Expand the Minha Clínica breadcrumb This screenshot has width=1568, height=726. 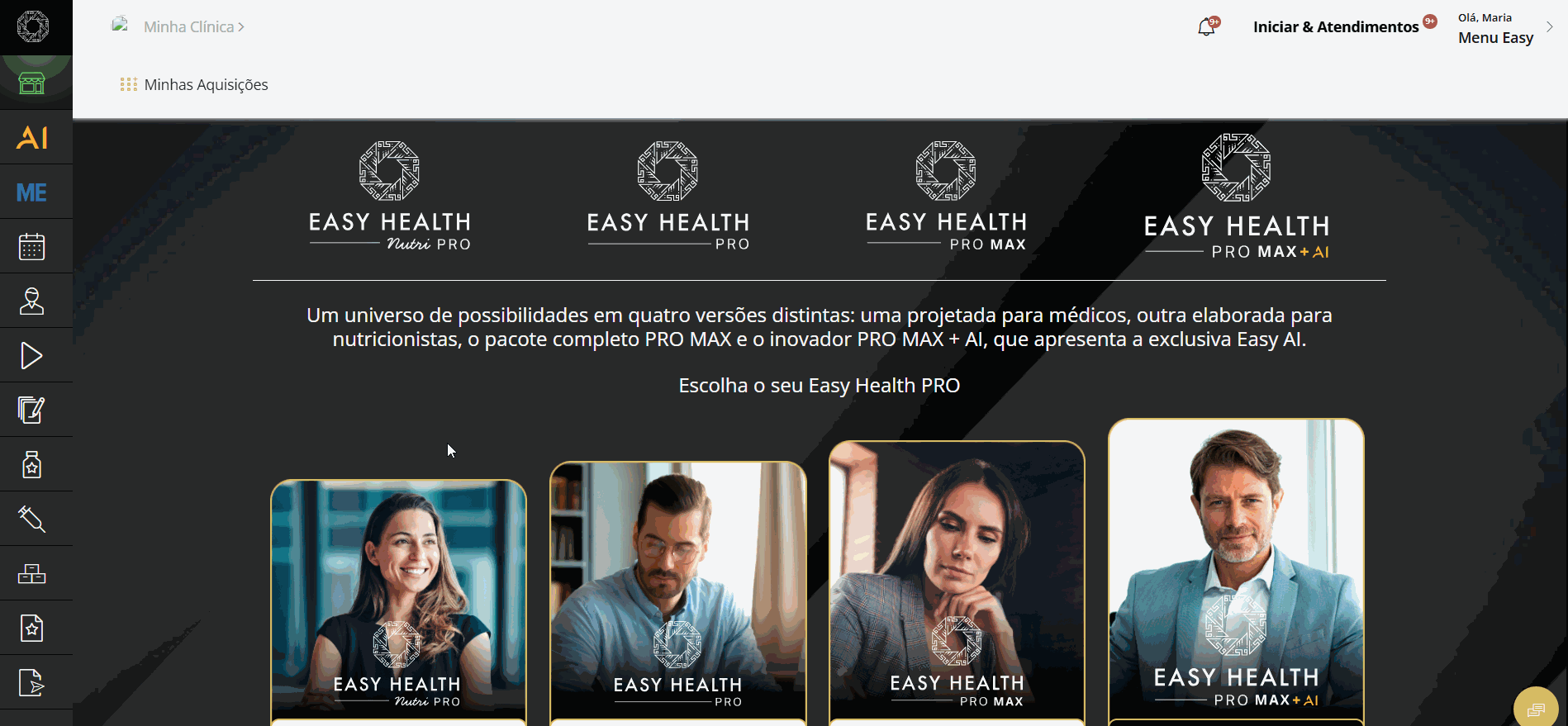pos(194,27)
